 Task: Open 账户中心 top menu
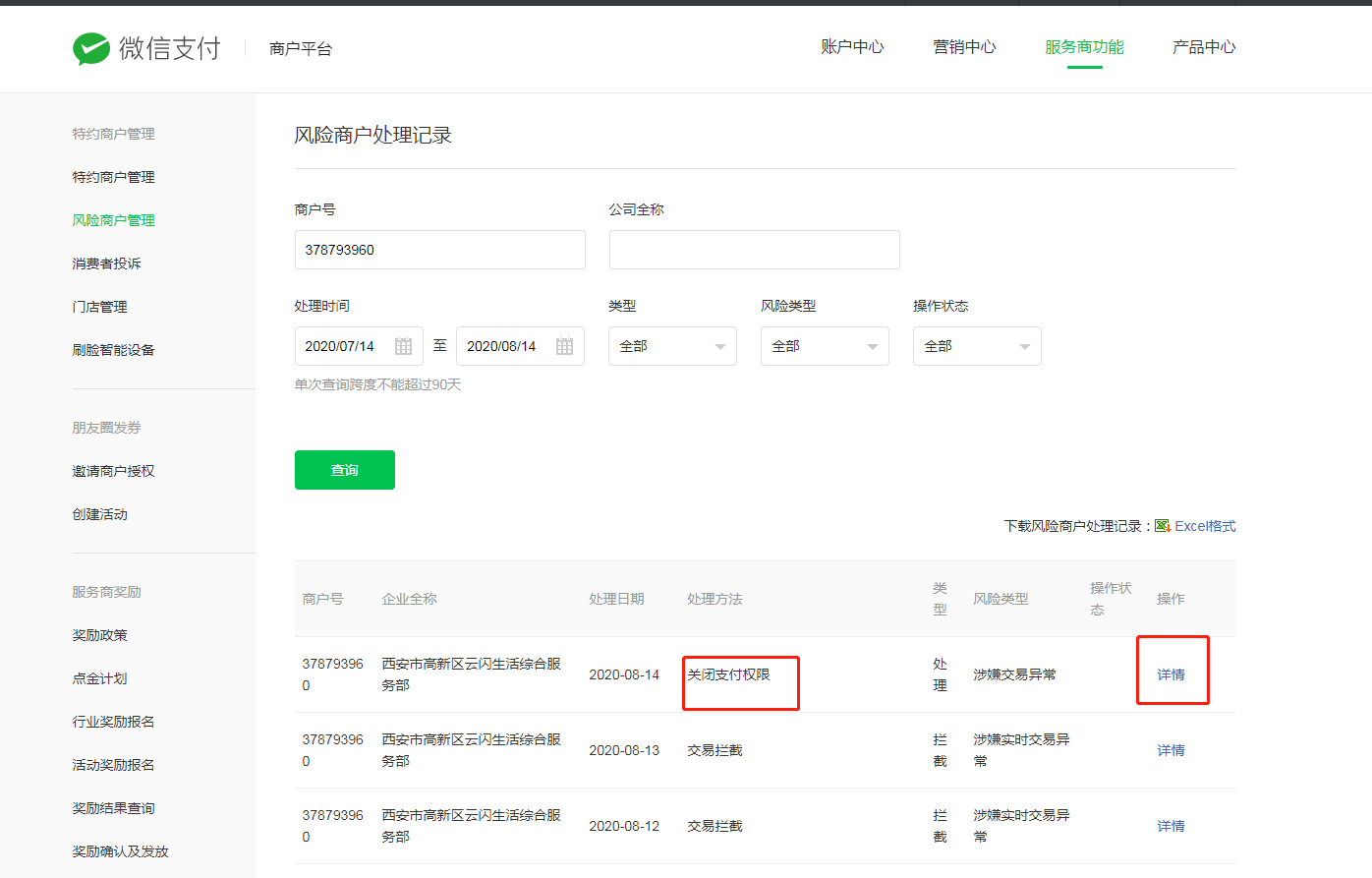pyautogui.click(x=852, y=47)
